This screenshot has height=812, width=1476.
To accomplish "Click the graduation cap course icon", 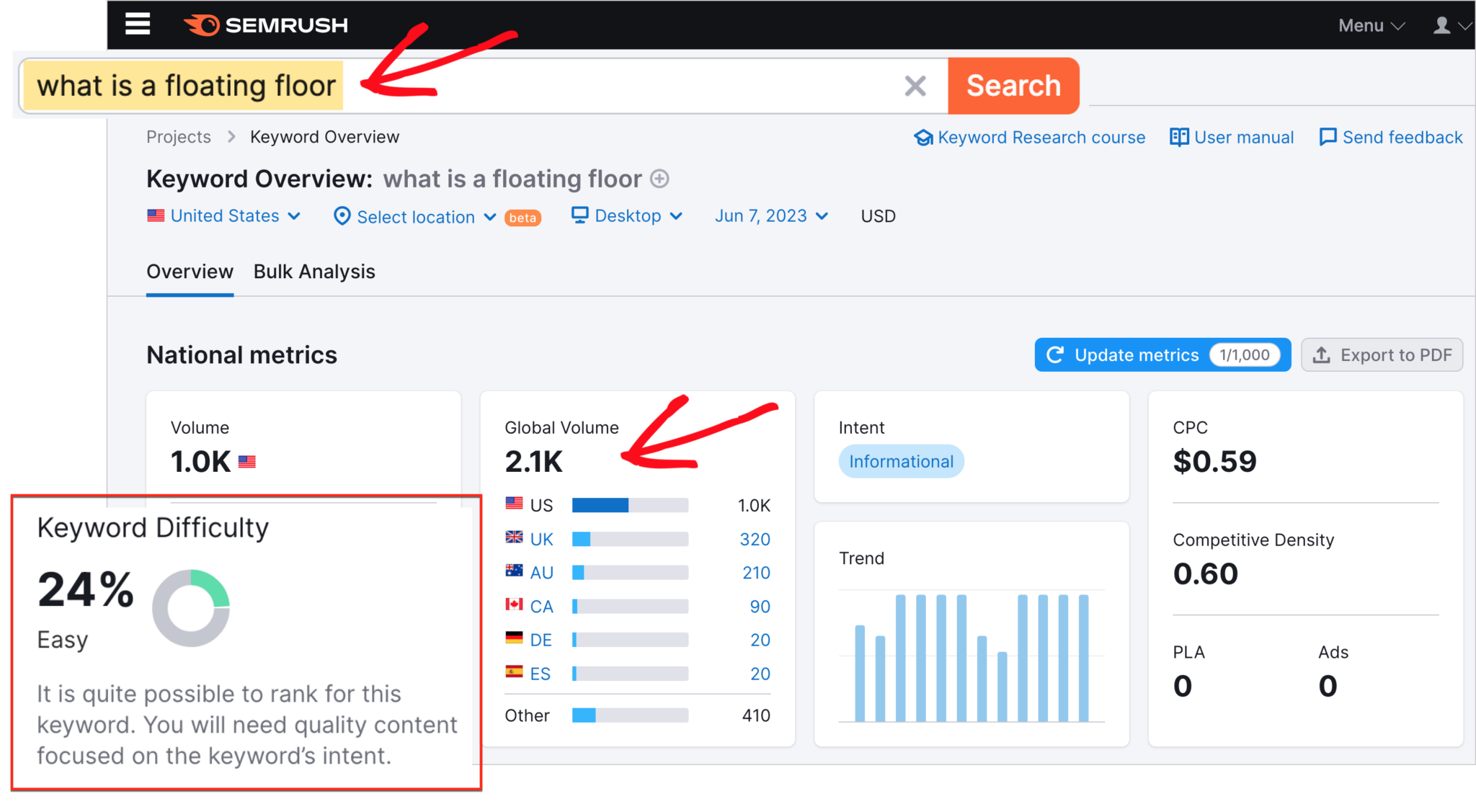I will click(x=923, y=137).
